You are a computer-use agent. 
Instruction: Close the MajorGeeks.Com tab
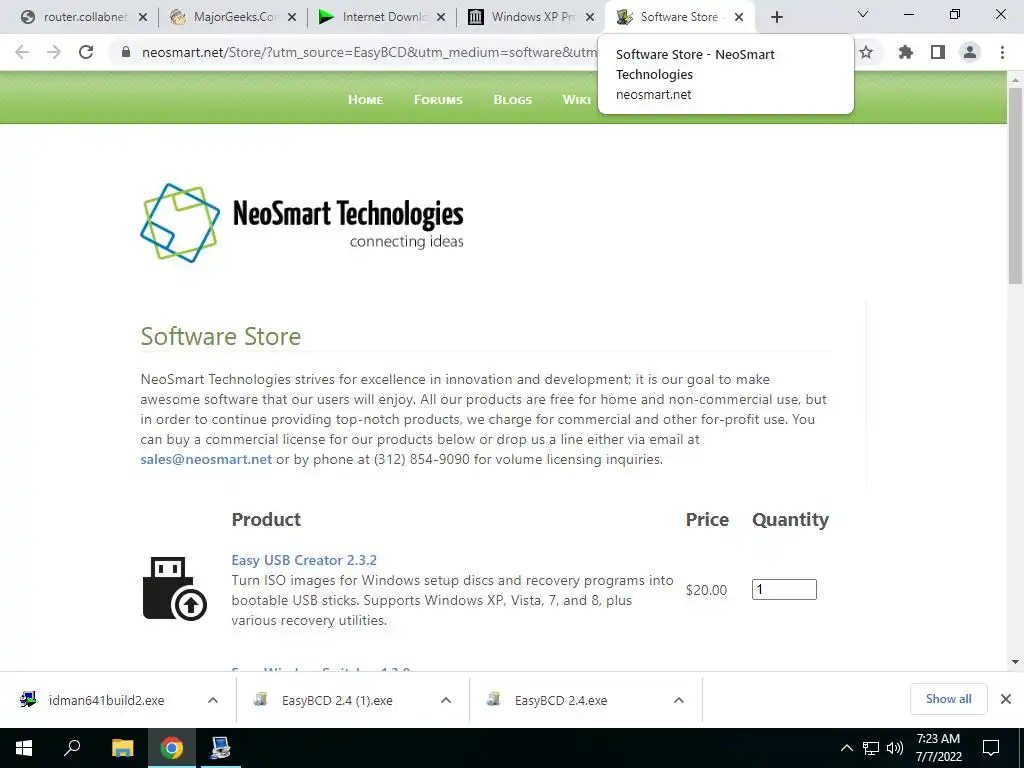point(293,18)
